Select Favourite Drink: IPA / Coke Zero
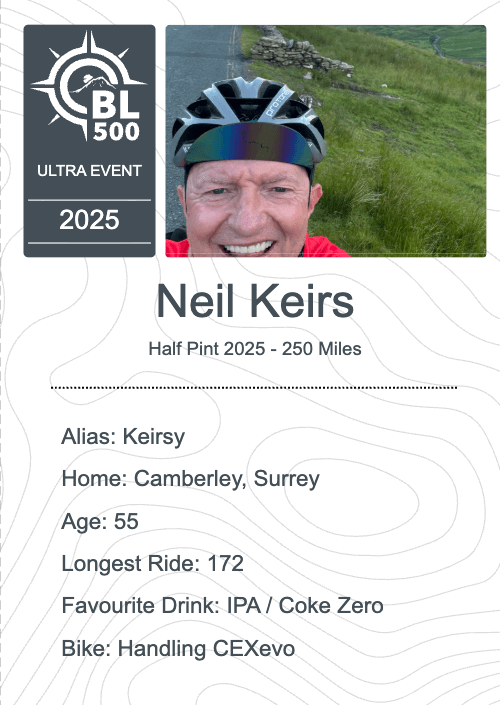 tap(223, 606)
